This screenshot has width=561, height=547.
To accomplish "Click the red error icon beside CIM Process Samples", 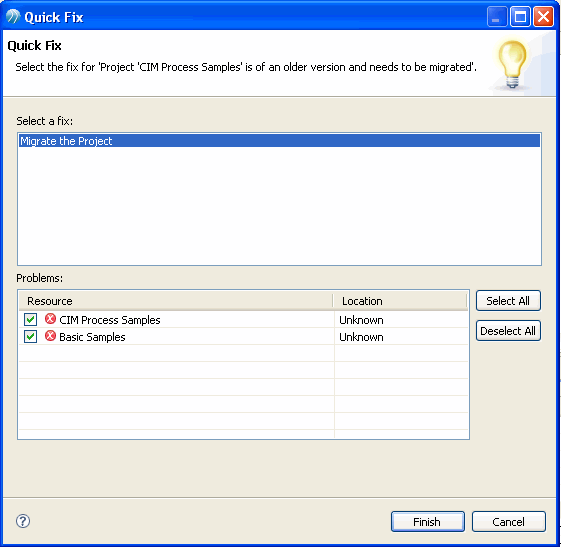I will 50,319.
